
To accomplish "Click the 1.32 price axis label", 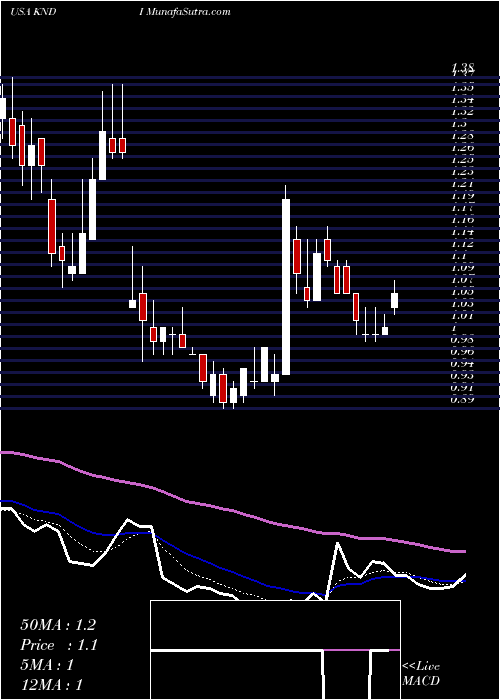I will pos(462,111).
